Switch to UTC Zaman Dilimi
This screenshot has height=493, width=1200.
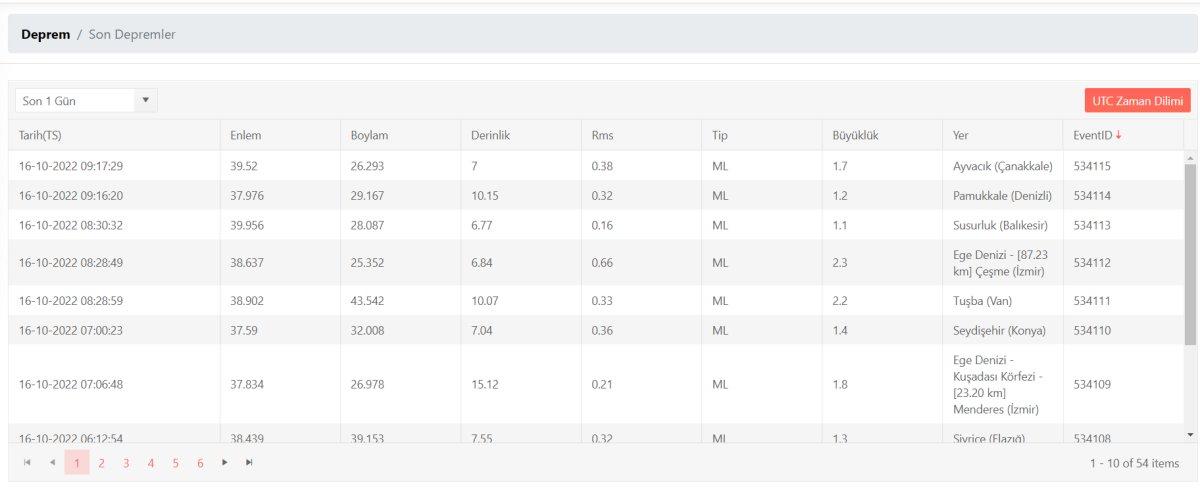point(1137,101)
